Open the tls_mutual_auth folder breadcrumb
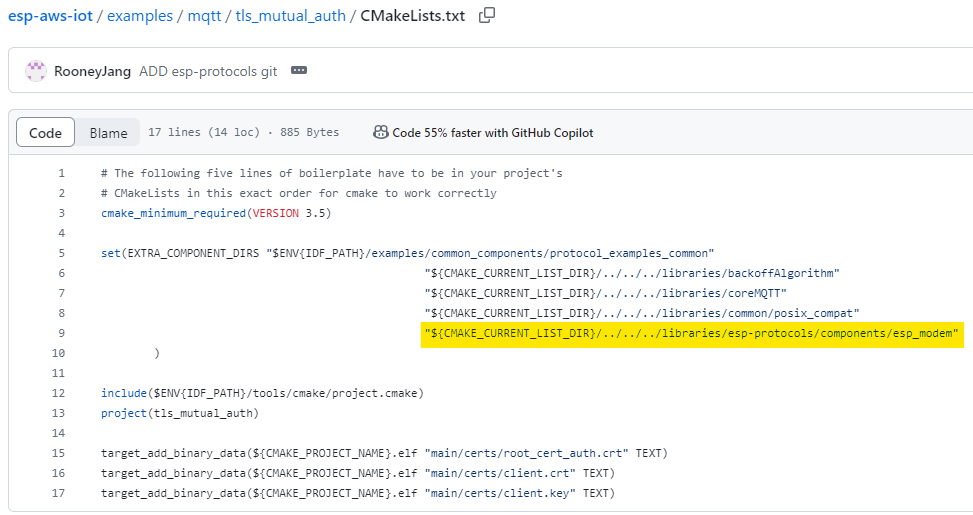The height and width of the screenshot is (515, 973). point(290,16)
